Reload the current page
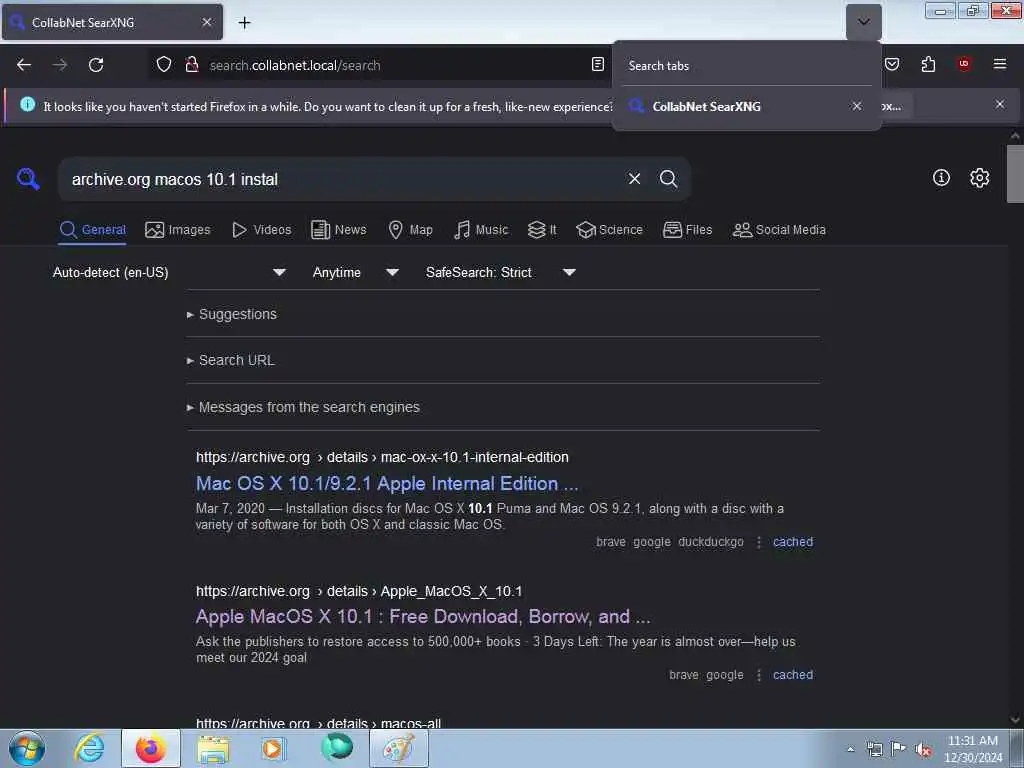This screenshot has height=768, width=1024. (x=96, y=65)
